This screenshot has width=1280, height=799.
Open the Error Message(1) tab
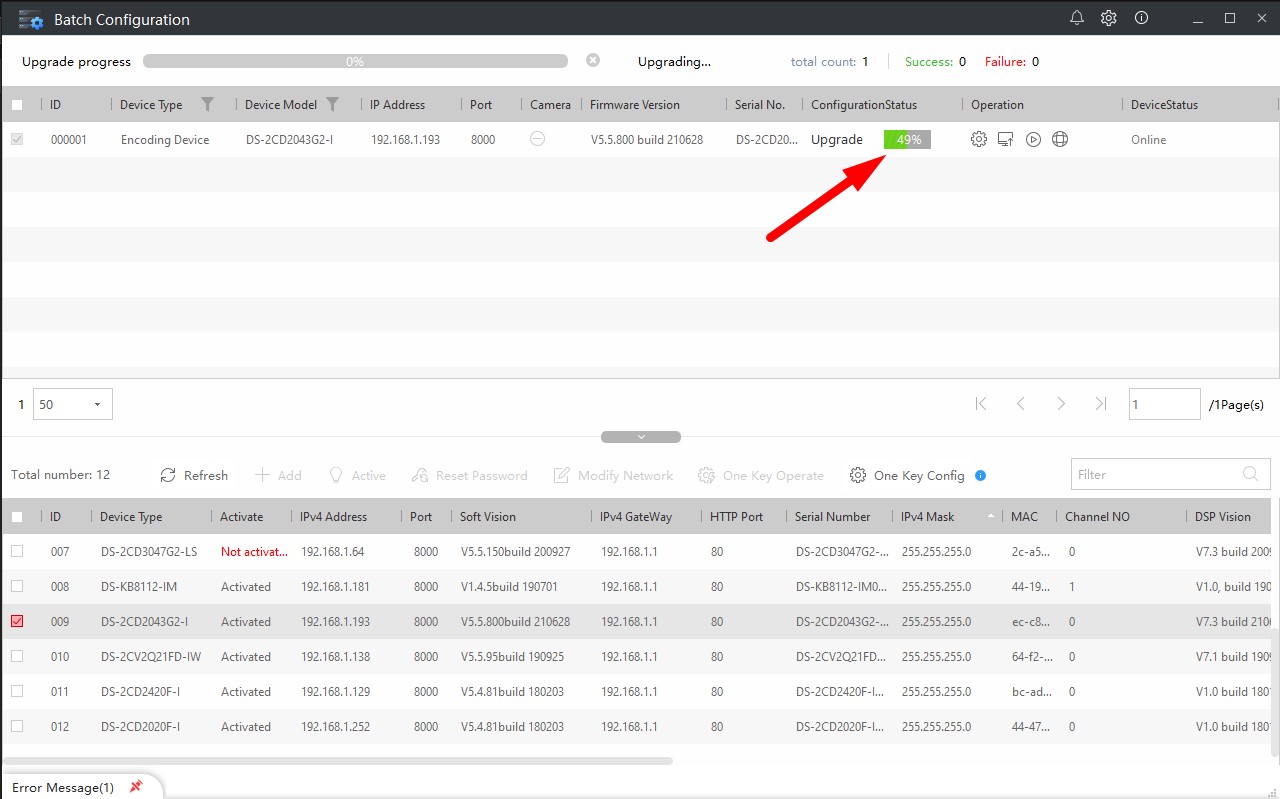click(64, 787)
